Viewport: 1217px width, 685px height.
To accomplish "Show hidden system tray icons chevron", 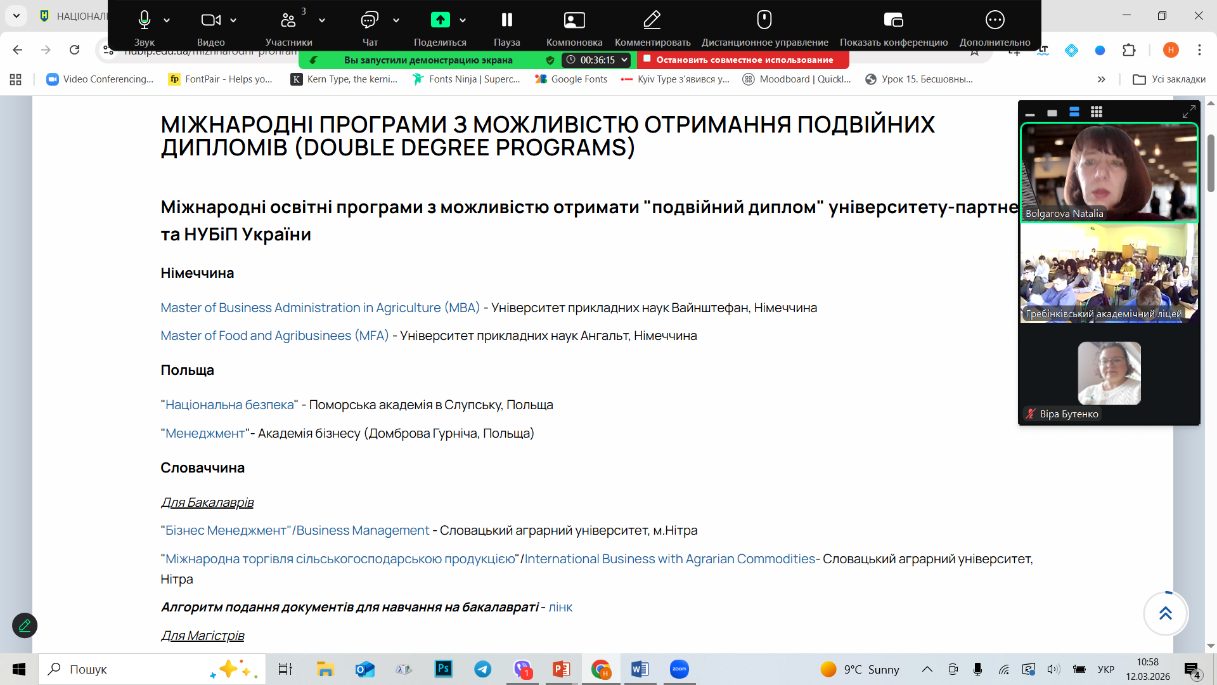I will coord(927,669).
